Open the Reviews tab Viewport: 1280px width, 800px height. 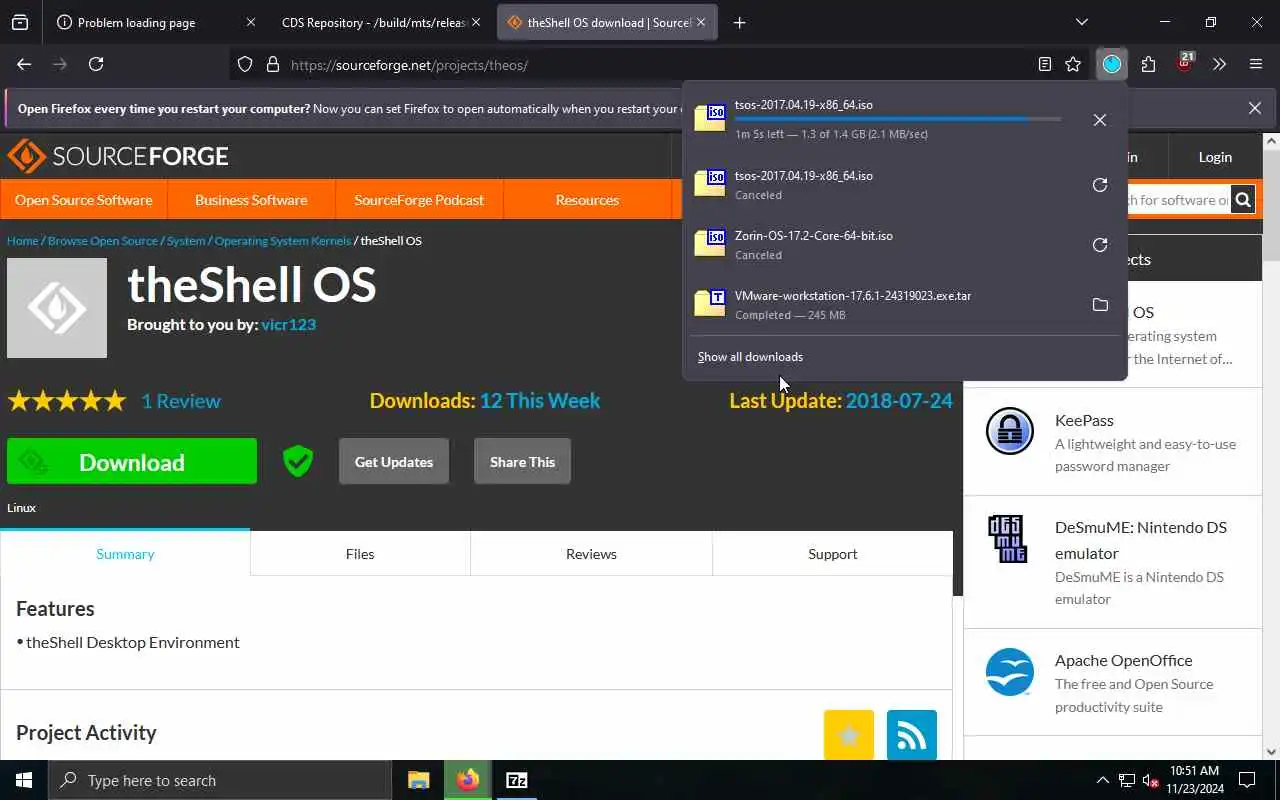coord(591,553)
